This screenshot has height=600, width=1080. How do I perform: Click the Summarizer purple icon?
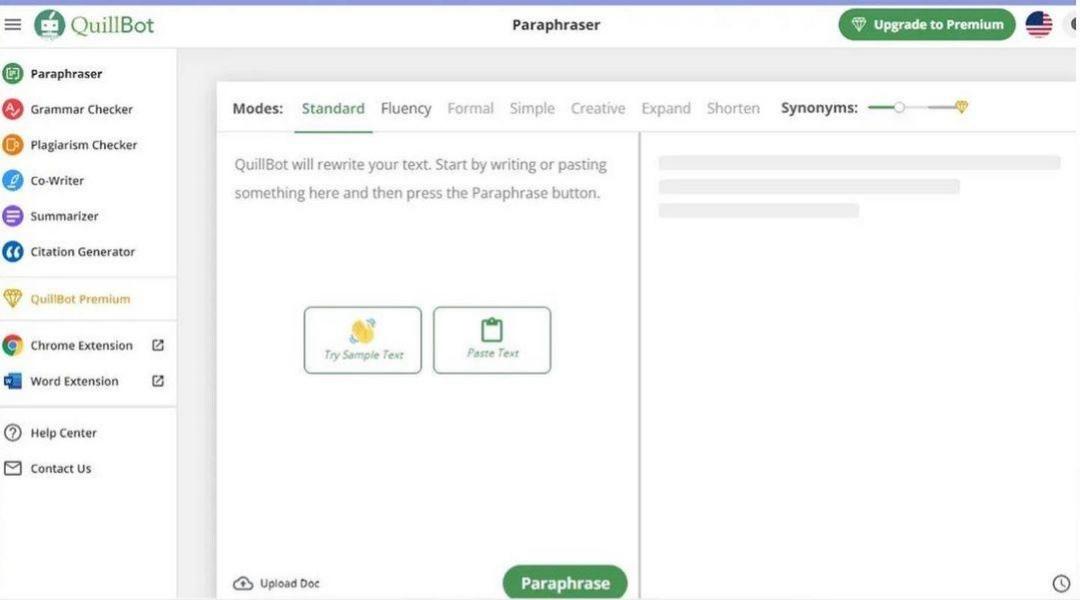tap(12, 216)
